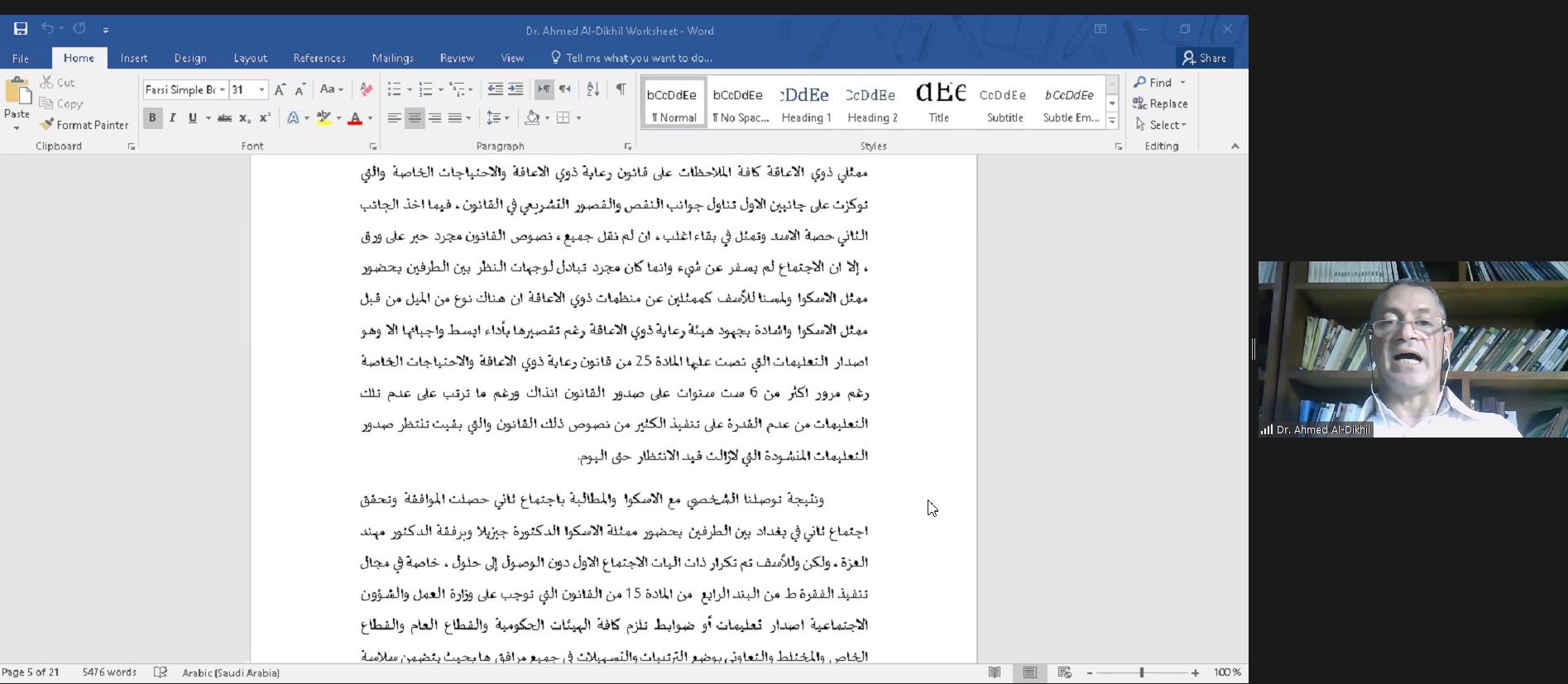The height and width of the screenshot is (684, 1568).
Task: Click the Copy button
Action: [60, 103]
